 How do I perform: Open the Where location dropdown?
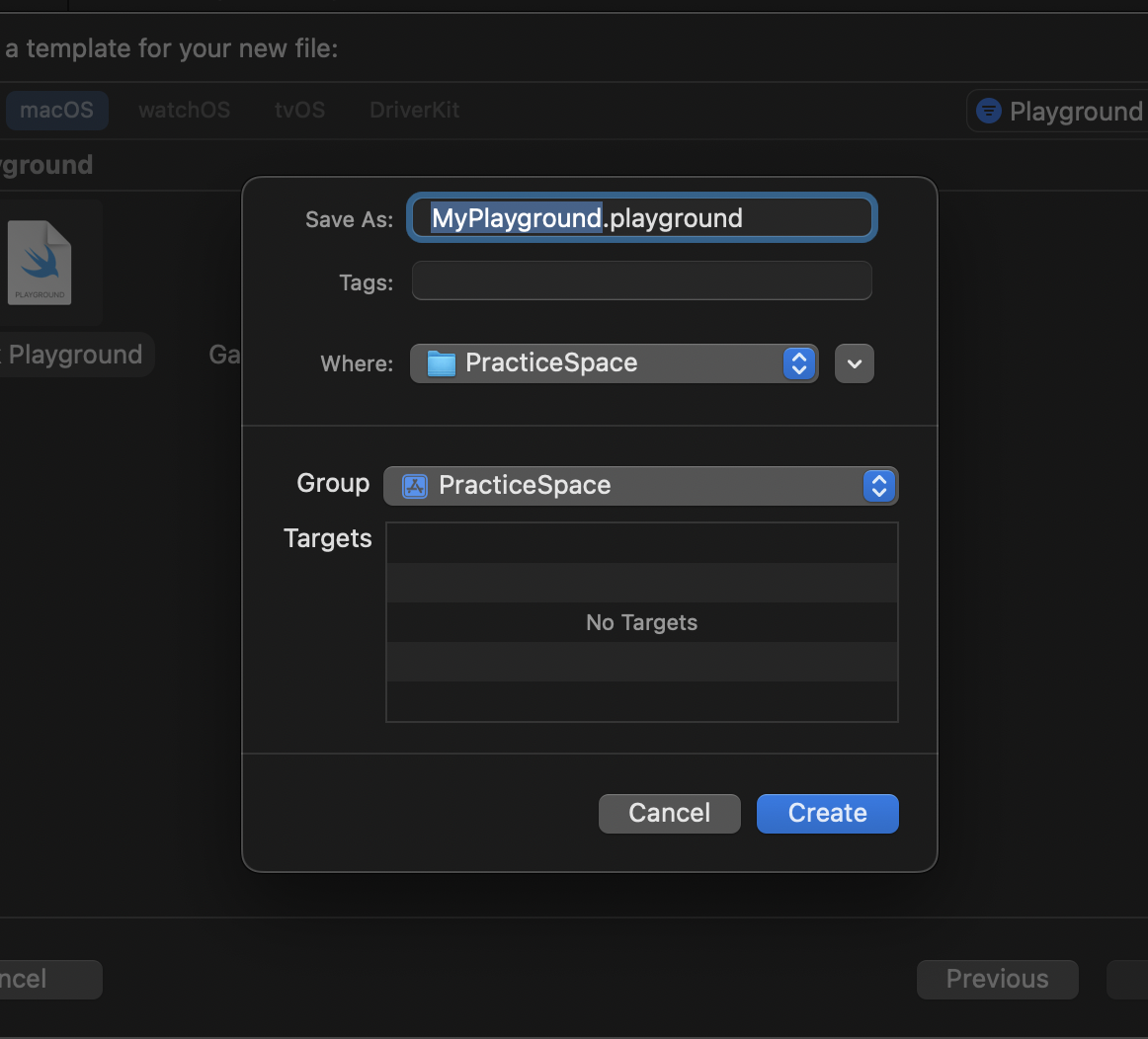[x=615, y=362]
